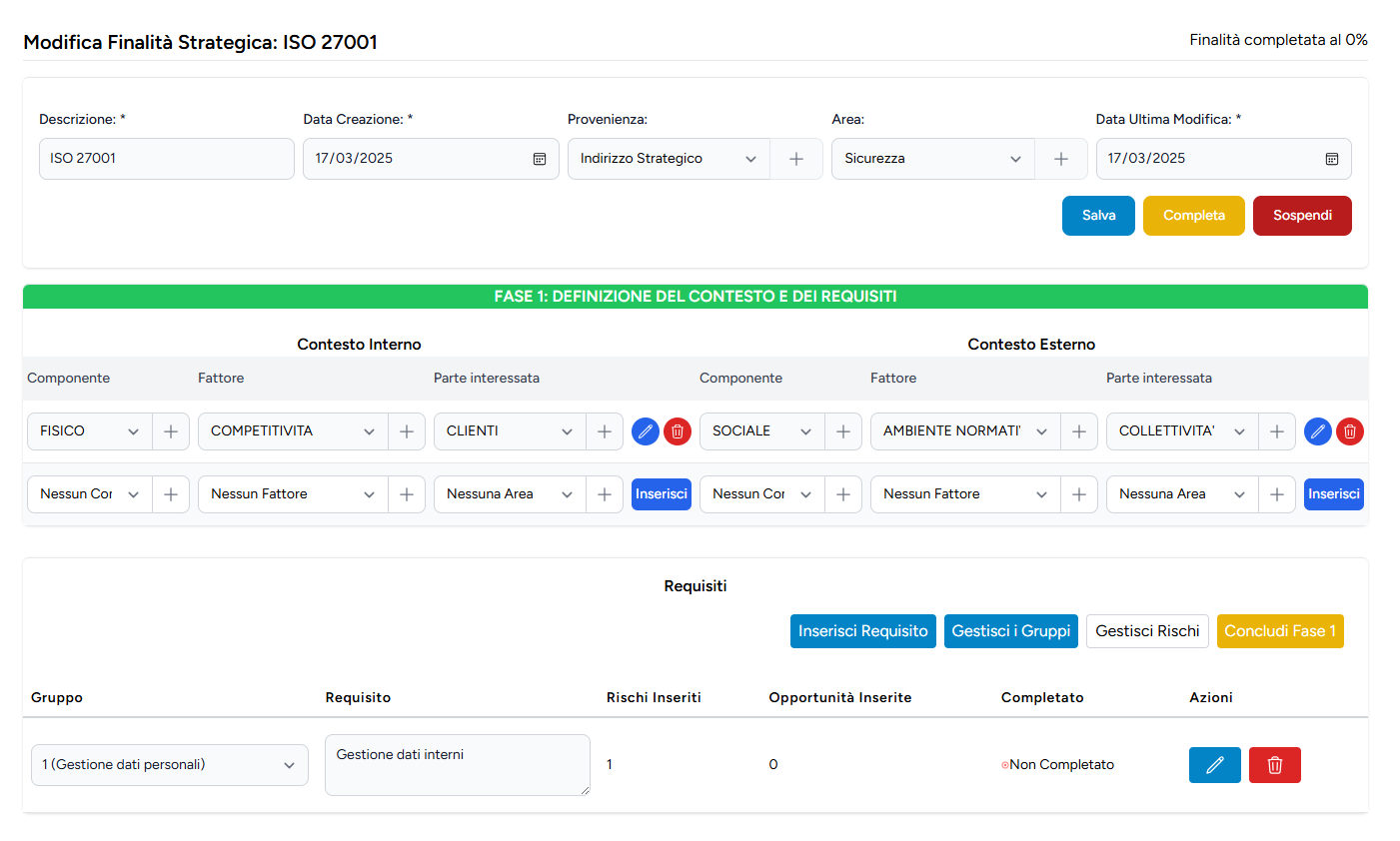The width and height of the screenshot is (1400, 841).
Task: Expand the AMBIENTE NORMATIVO fattore dropdown
Action: tap(964, 431)
